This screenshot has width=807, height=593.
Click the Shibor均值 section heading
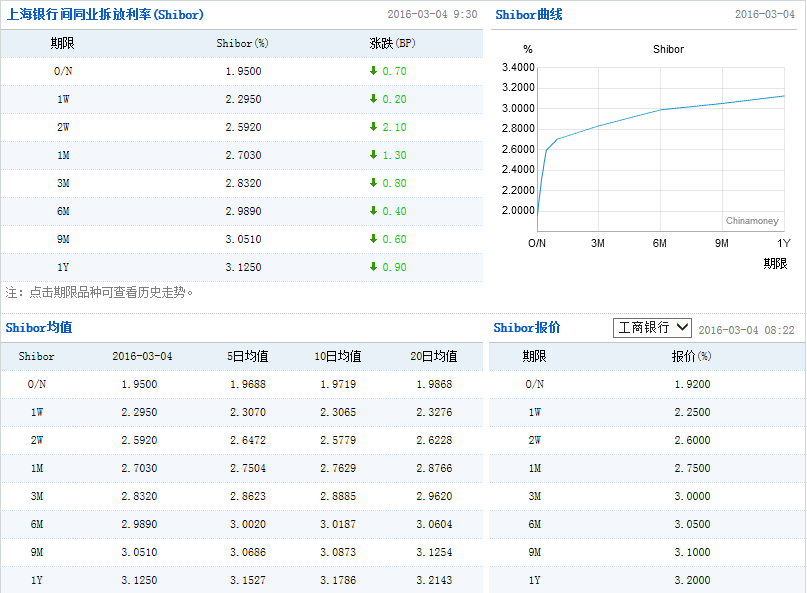point(39,328)
